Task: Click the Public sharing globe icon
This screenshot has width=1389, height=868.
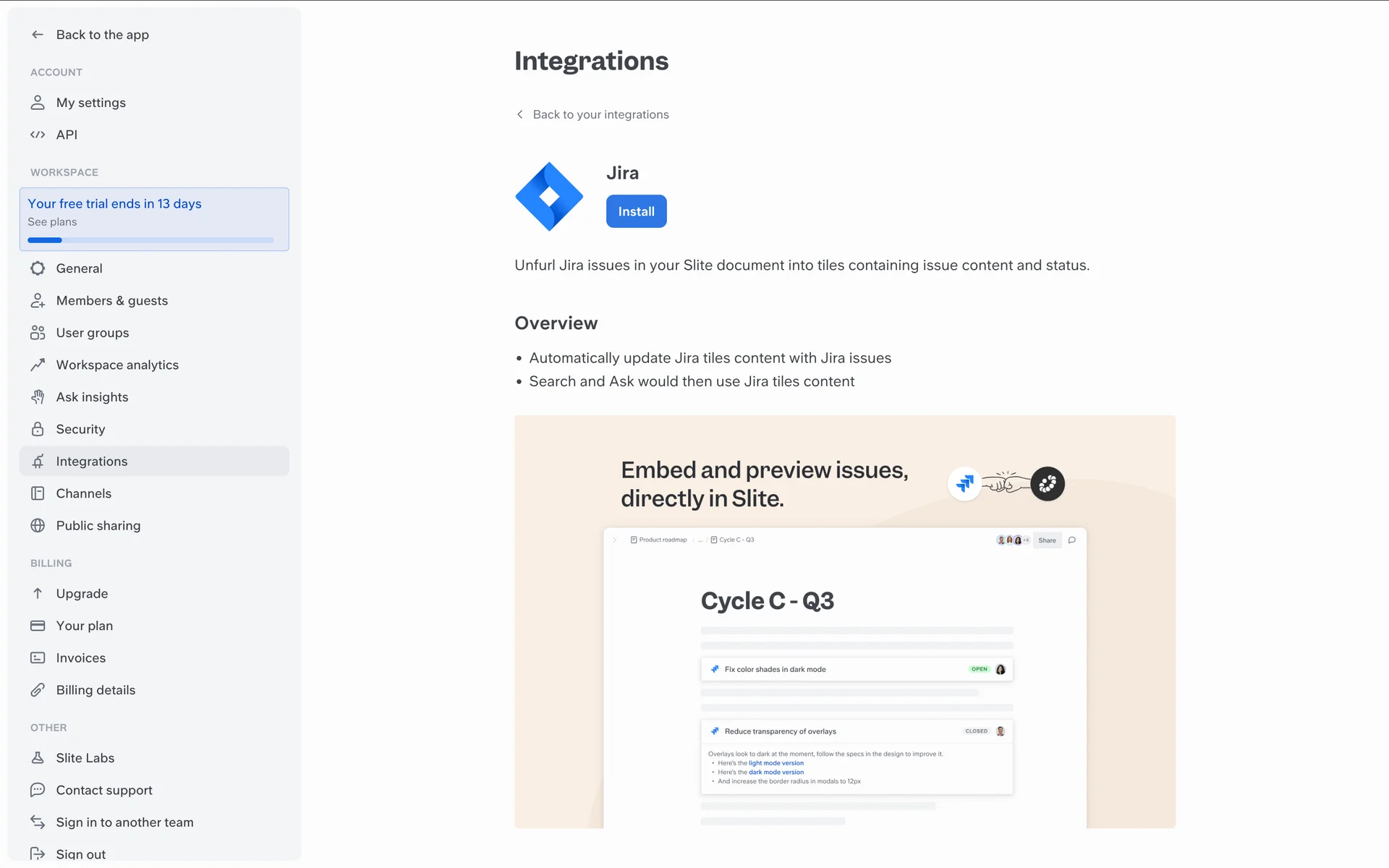Action: tap(38, 526)
